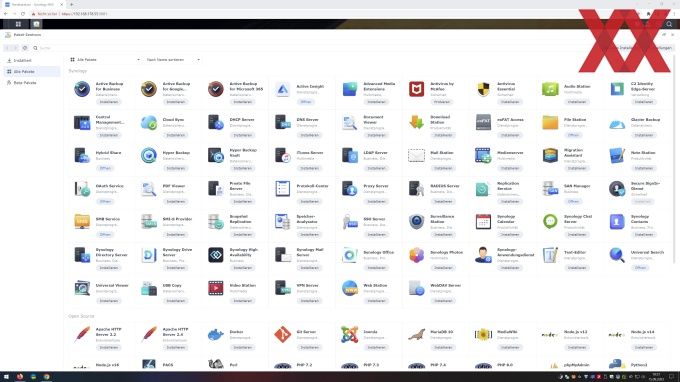Click Probieren under Antivirus by McAfee

[x=441, y=102]
